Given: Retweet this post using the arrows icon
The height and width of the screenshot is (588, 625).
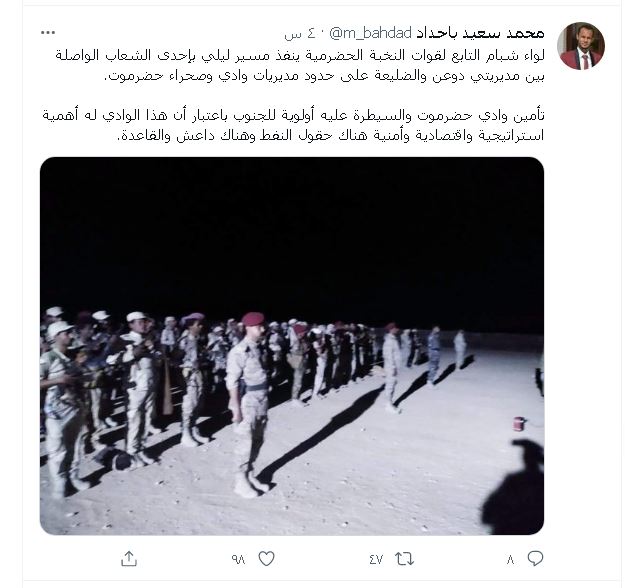Looking at the screenshot, I should [x=404, y=559].
